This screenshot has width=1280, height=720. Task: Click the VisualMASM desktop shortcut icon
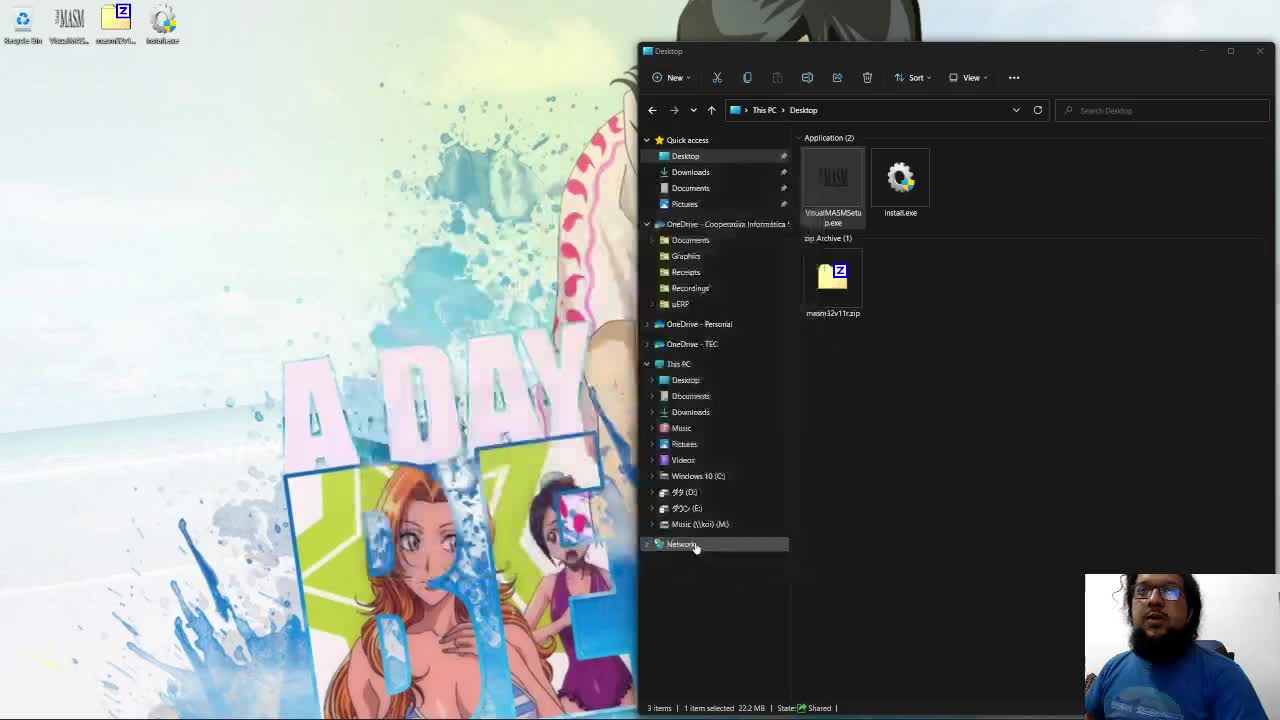pyautogui.click(x=69, y=25)
